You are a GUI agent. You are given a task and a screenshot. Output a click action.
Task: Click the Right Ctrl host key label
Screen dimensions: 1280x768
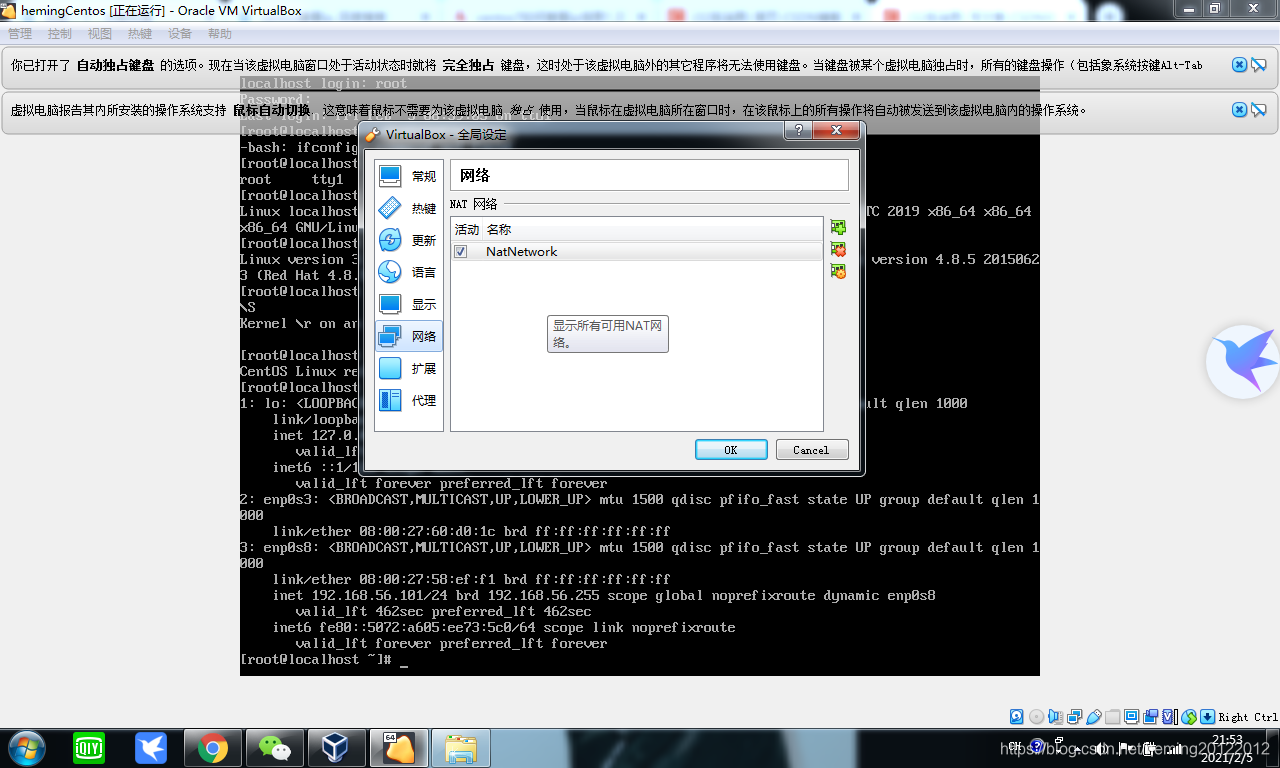pos(1248,717)
